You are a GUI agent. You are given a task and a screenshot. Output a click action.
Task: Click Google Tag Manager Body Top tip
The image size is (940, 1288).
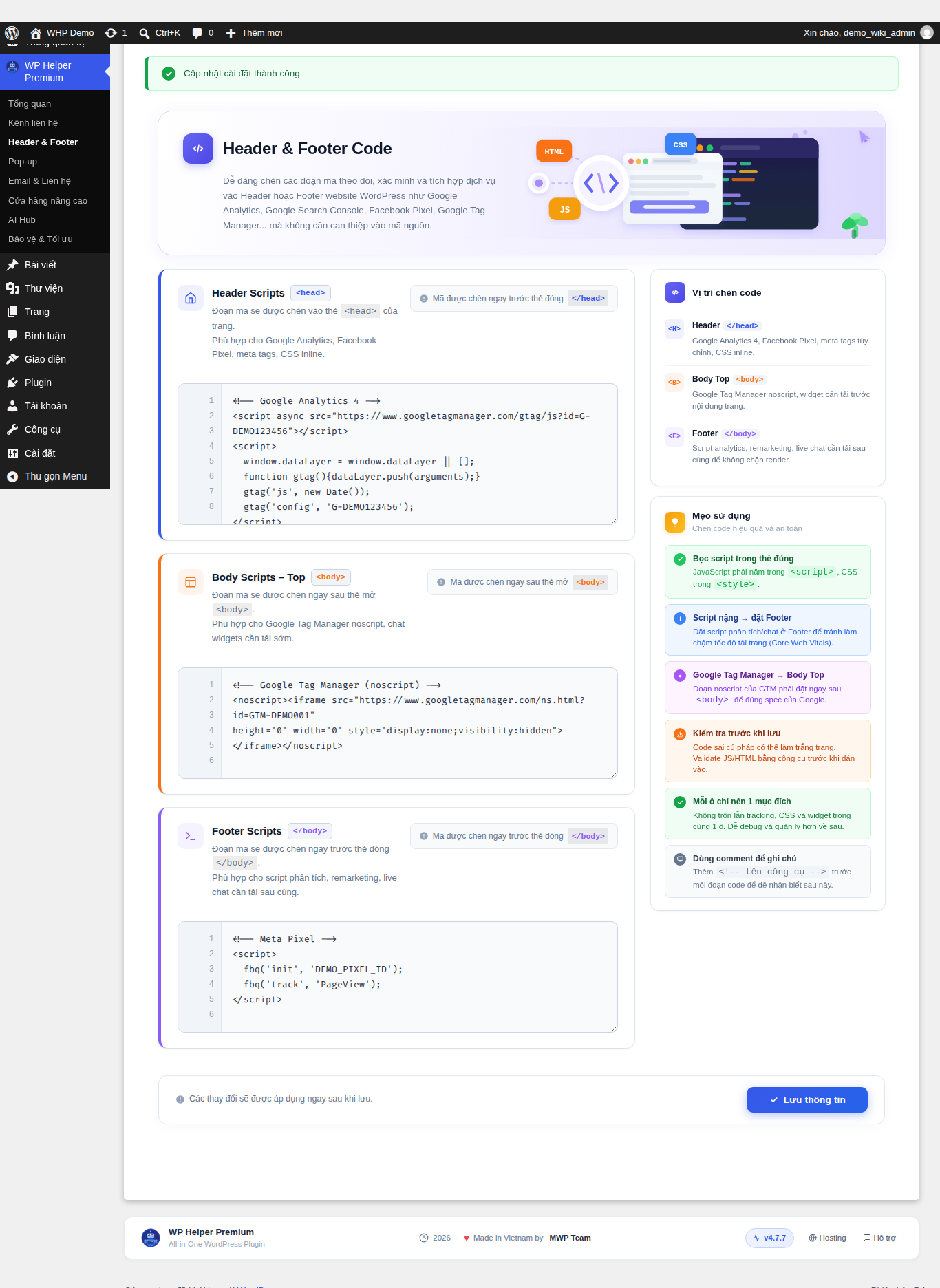click(768, 687)
